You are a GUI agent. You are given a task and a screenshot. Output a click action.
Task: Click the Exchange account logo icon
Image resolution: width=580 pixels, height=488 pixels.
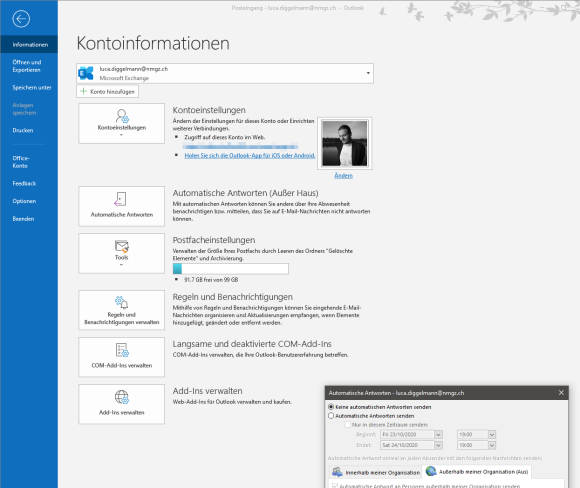(x=86, y=73)
